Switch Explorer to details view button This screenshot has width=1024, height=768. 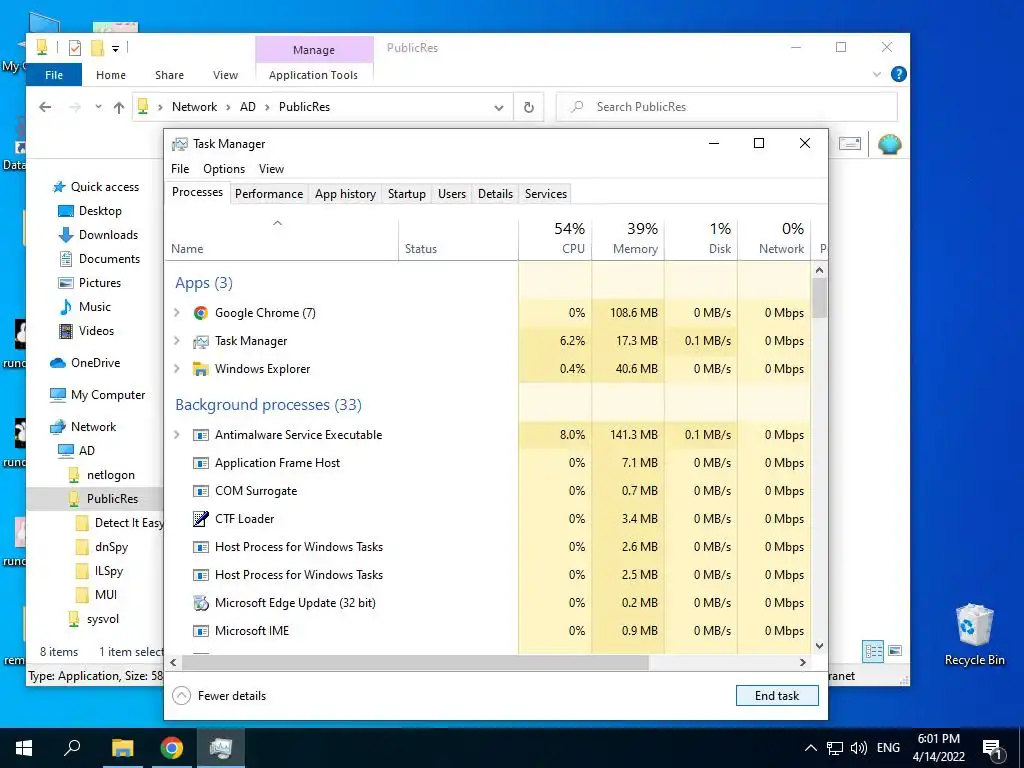873,650
